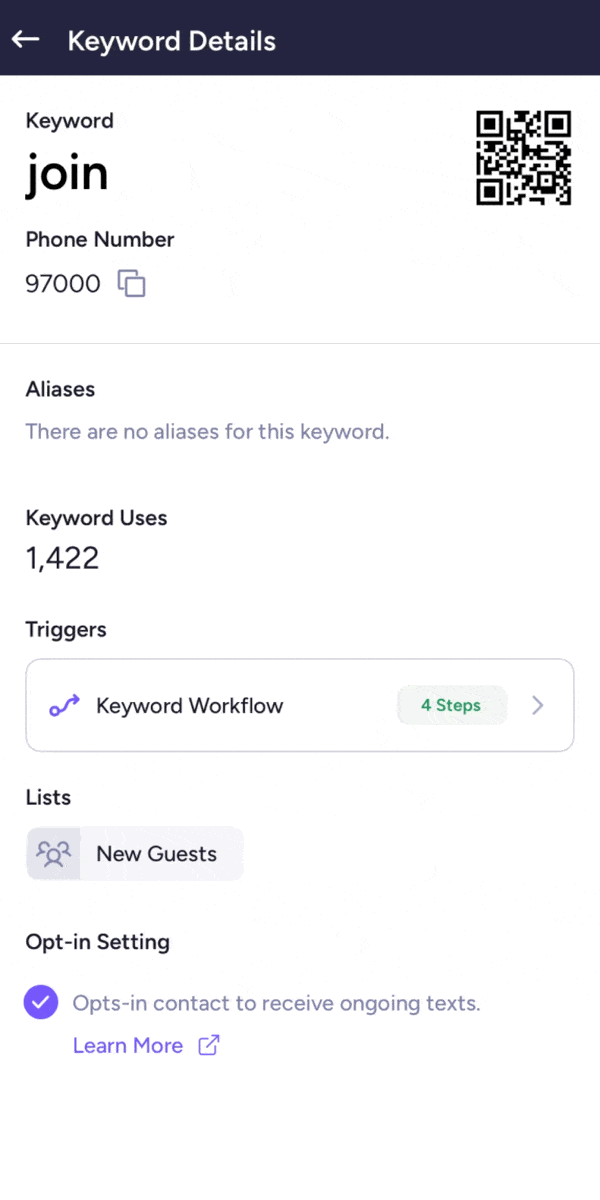Tap the QR code image
The width and height of the screenshot is (600, 1200).
(x=523, y=158)
